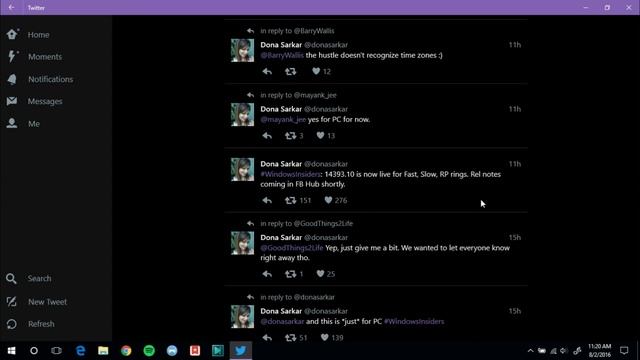The height and width of the screenshot is (360, 640).
Task: Reply to the 'yes for PC for now' tweet
Action: [x=267, y=136]
